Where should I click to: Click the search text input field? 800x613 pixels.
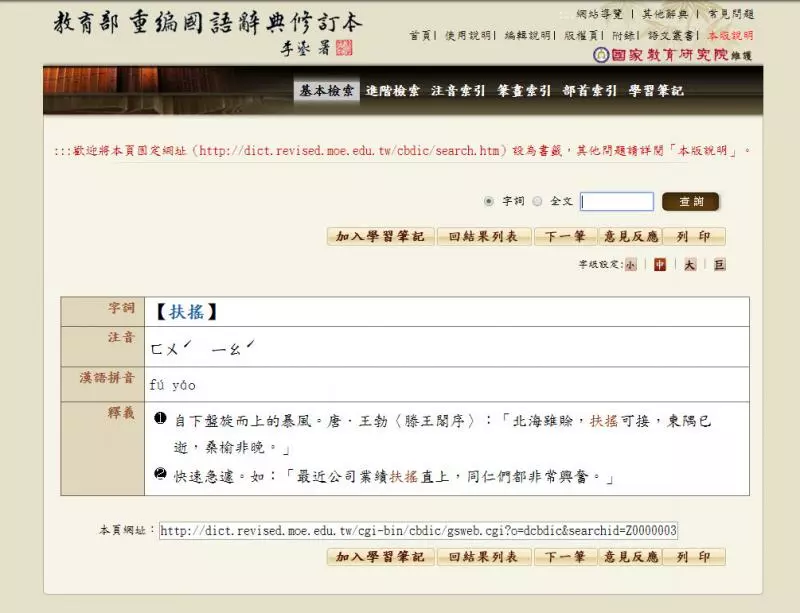[617, 201]
